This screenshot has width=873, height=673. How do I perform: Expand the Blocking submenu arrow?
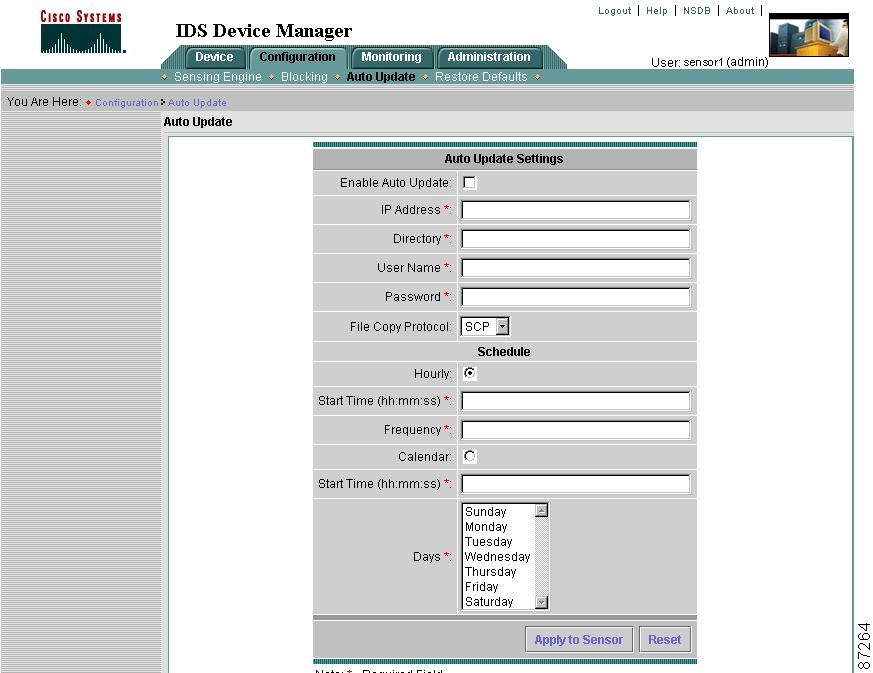[335, 77]
